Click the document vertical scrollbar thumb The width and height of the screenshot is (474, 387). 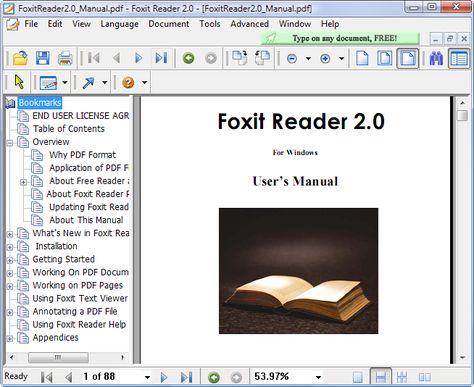click(462, 115)
